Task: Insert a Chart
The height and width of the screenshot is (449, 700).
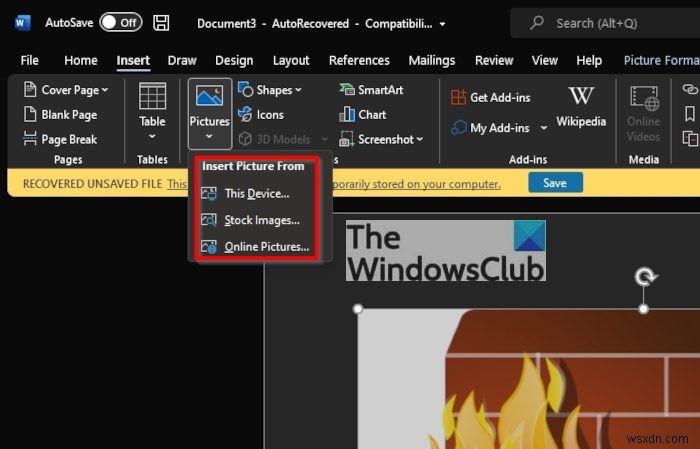Action: point(362,115)
